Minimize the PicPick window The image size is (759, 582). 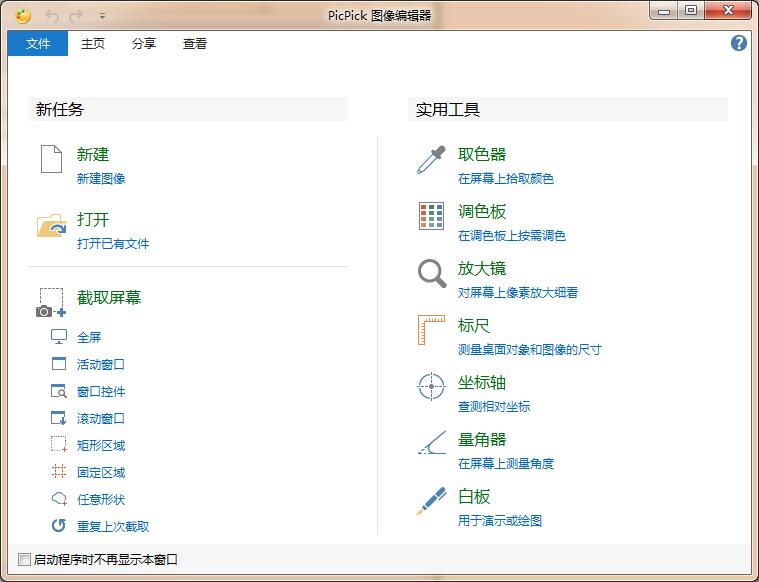click(x=664, y=11)
